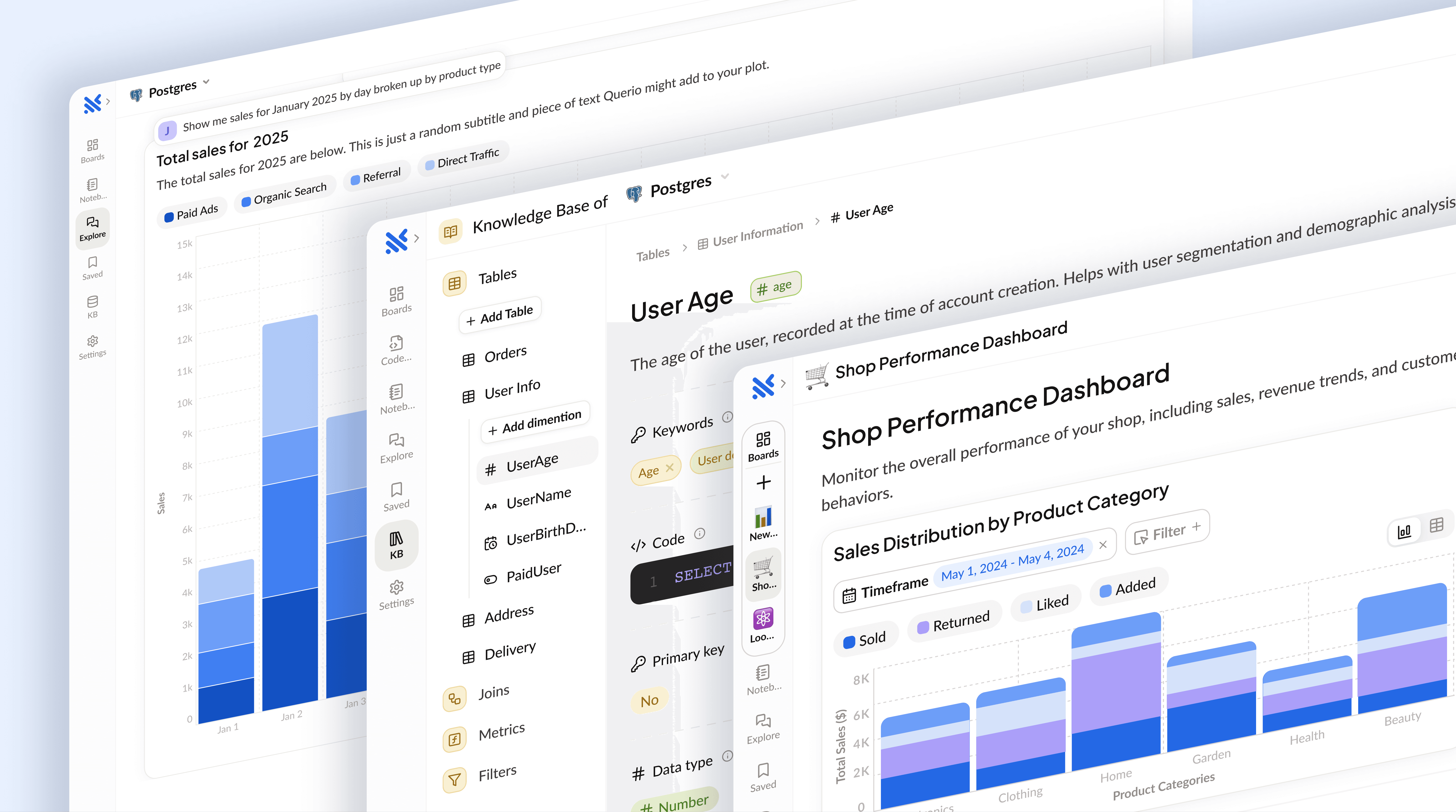Select the UserName dimension
Screen dimensions: 1456x812
[528, 500]
